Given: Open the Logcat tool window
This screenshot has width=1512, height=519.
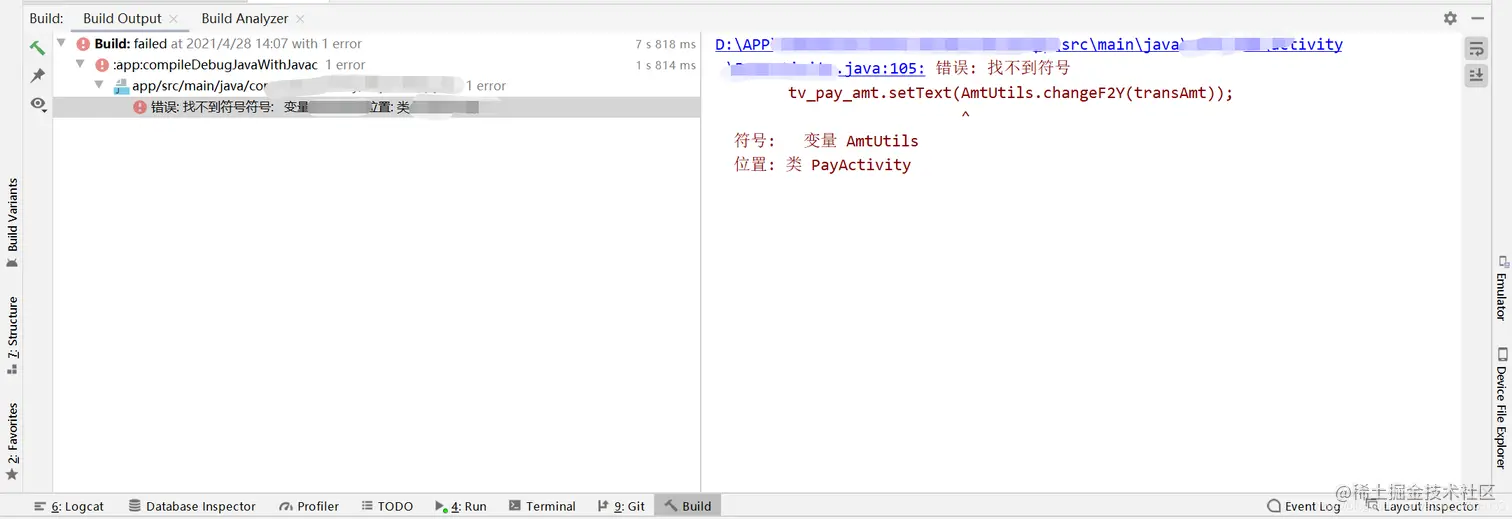Looking at the screenshot, I should (x=69, y=506).
